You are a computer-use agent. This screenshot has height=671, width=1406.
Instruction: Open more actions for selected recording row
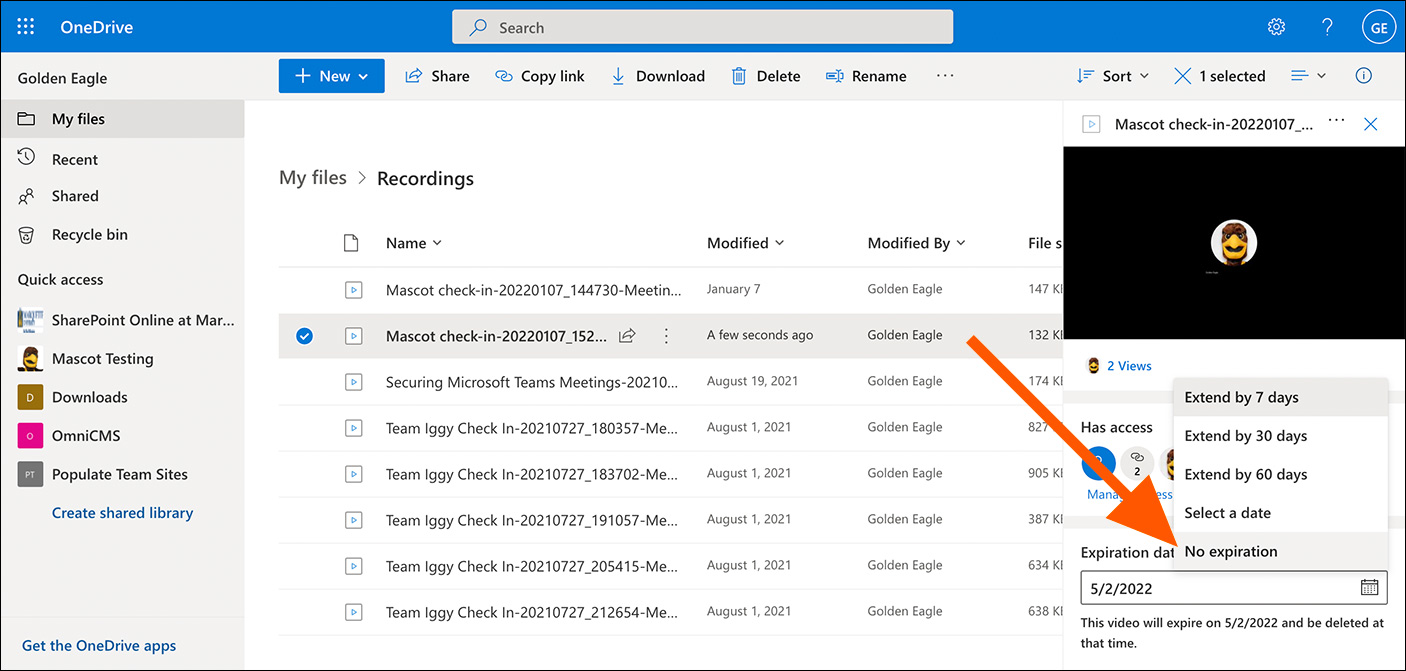coord(666,336)
